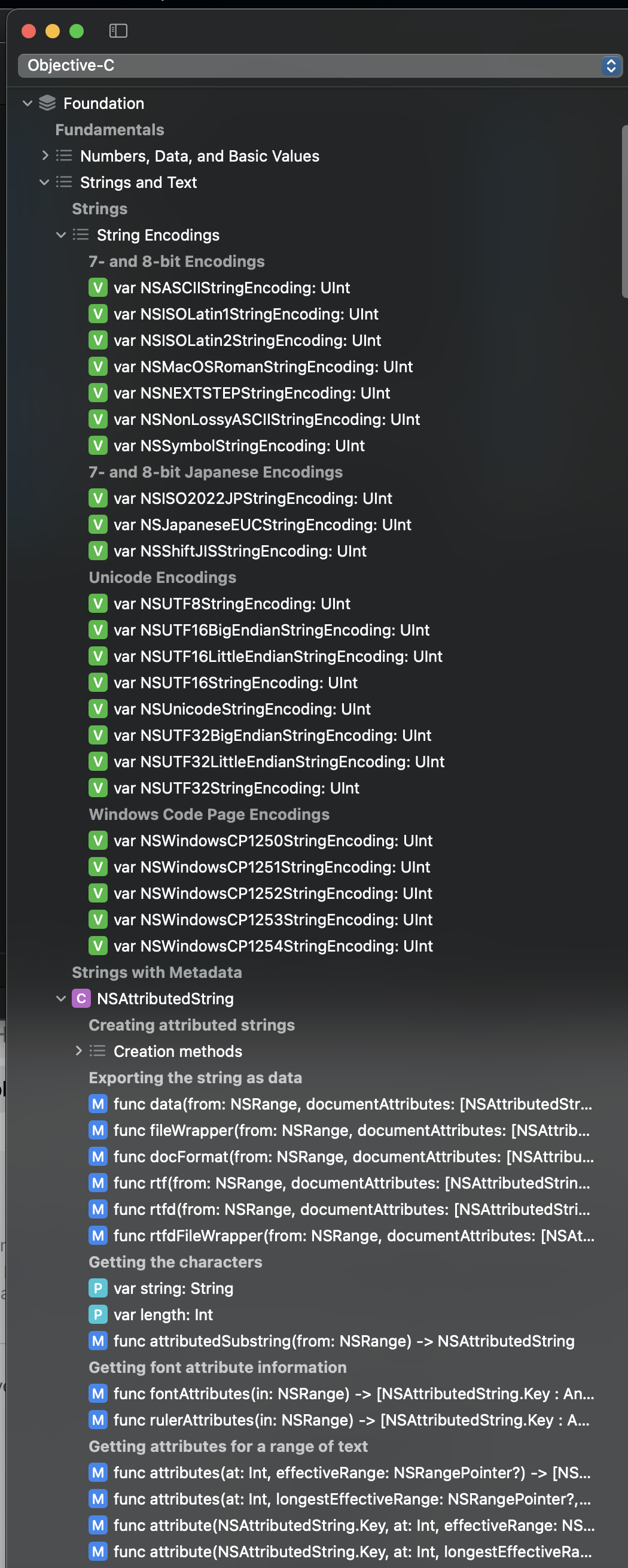Viewport: 628px width, 1568px height.
Task: Collapse the NSAttributedString class entry
Action: point(61,998)
